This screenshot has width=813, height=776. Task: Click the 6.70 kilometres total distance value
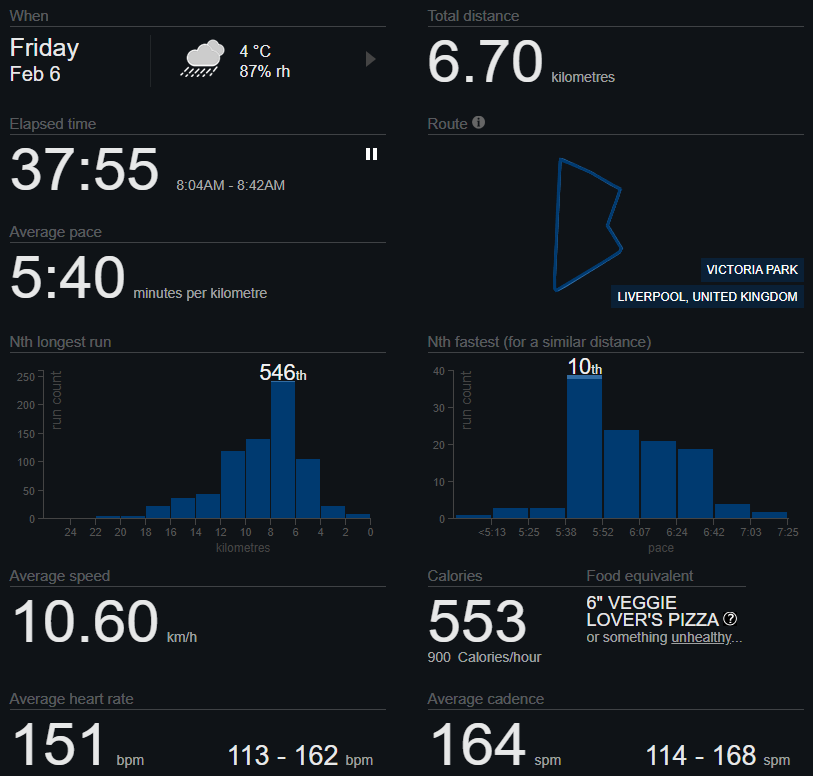485,63
